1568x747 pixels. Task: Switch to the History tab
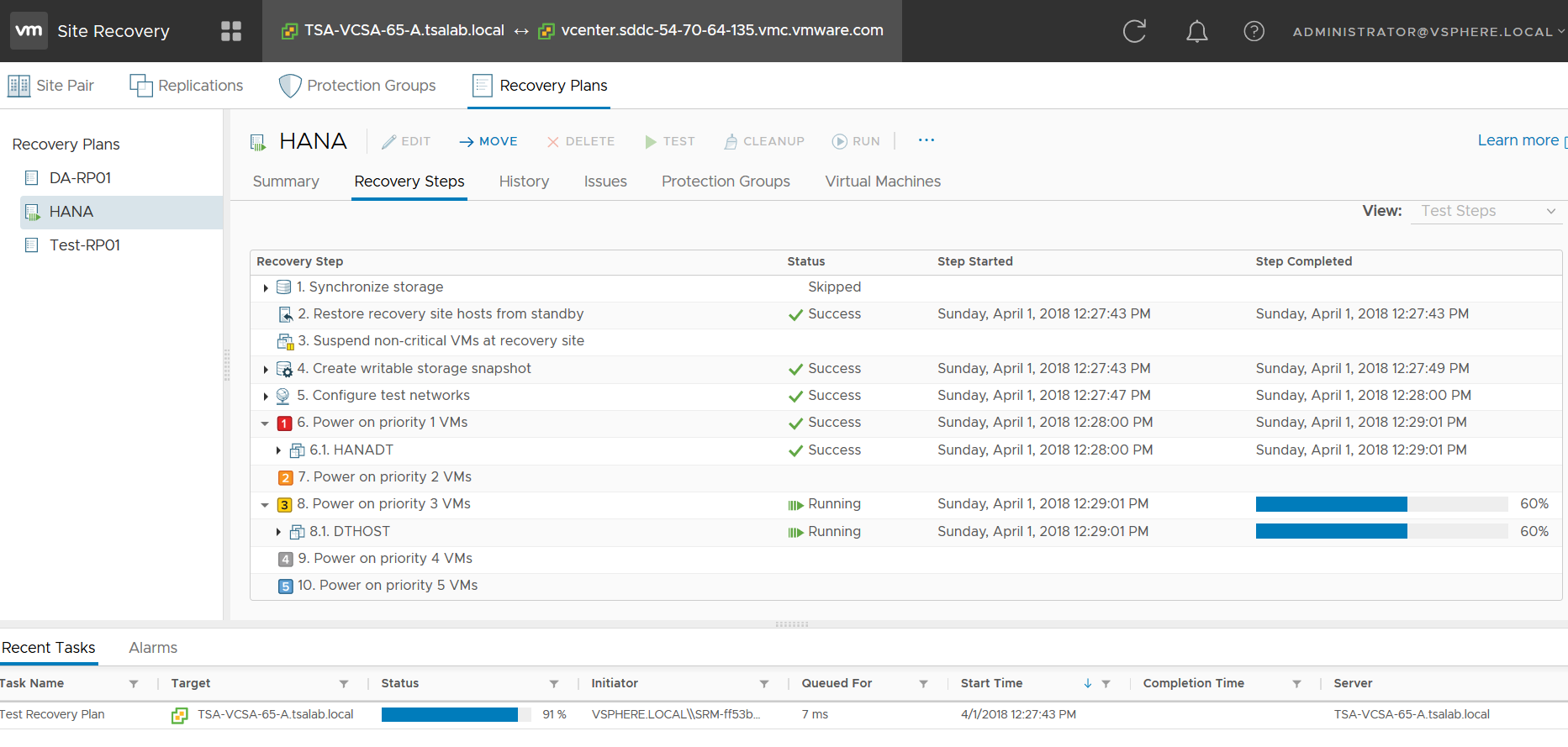524,181
